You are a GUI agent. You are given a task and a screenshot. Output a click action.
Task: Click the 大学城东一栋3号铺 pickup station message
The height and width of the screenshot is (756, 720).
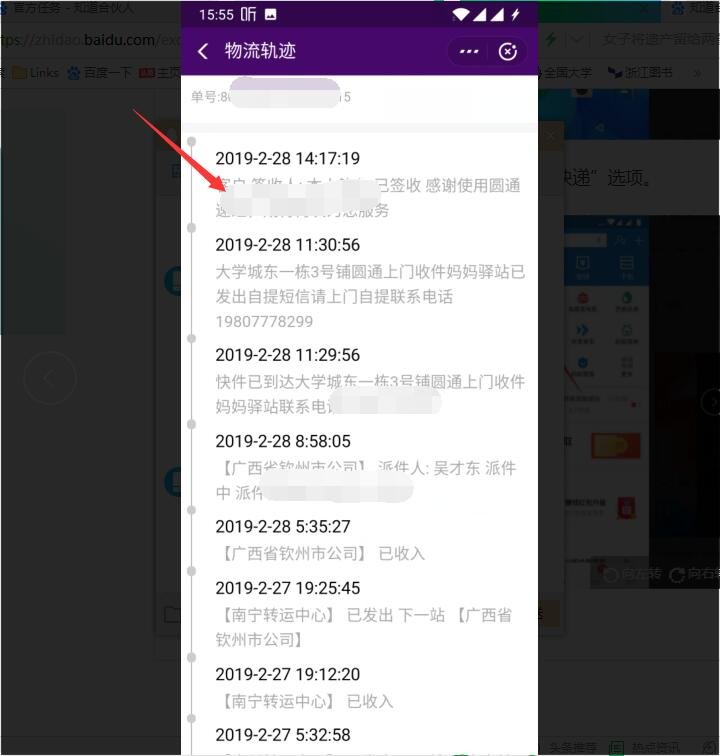pos(370,297)
